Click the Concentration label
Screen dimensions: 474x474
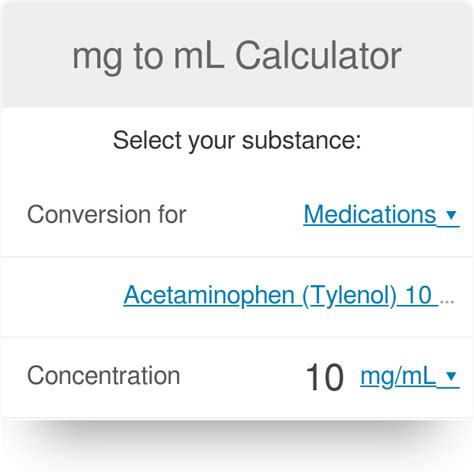[104, 376]
